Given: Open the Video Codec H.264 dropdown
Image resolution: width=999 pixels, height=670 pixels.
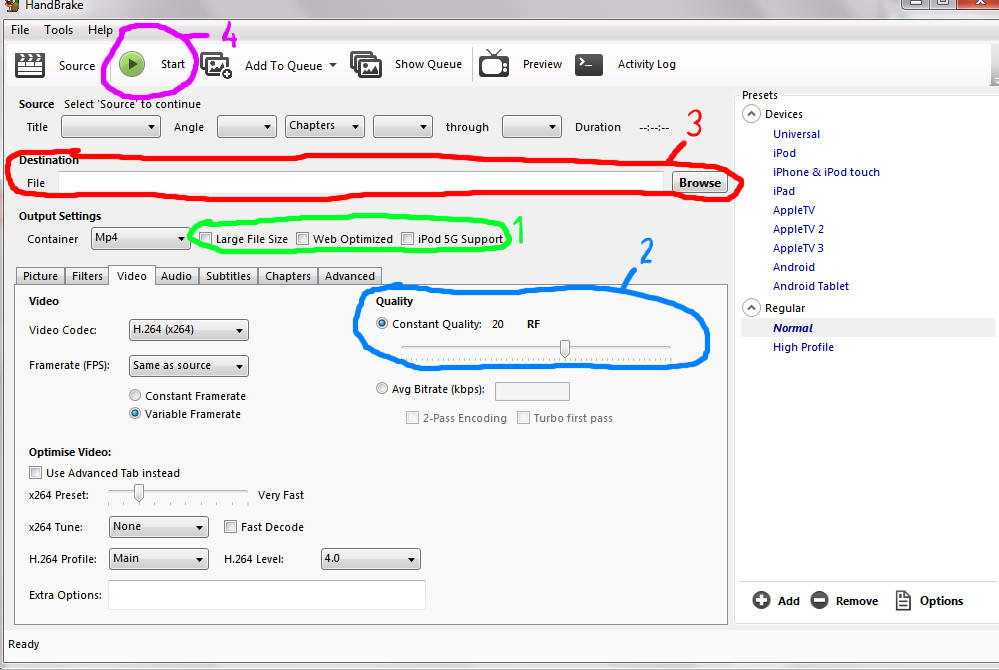Looking at the screenshot, I should pos(189,330).
